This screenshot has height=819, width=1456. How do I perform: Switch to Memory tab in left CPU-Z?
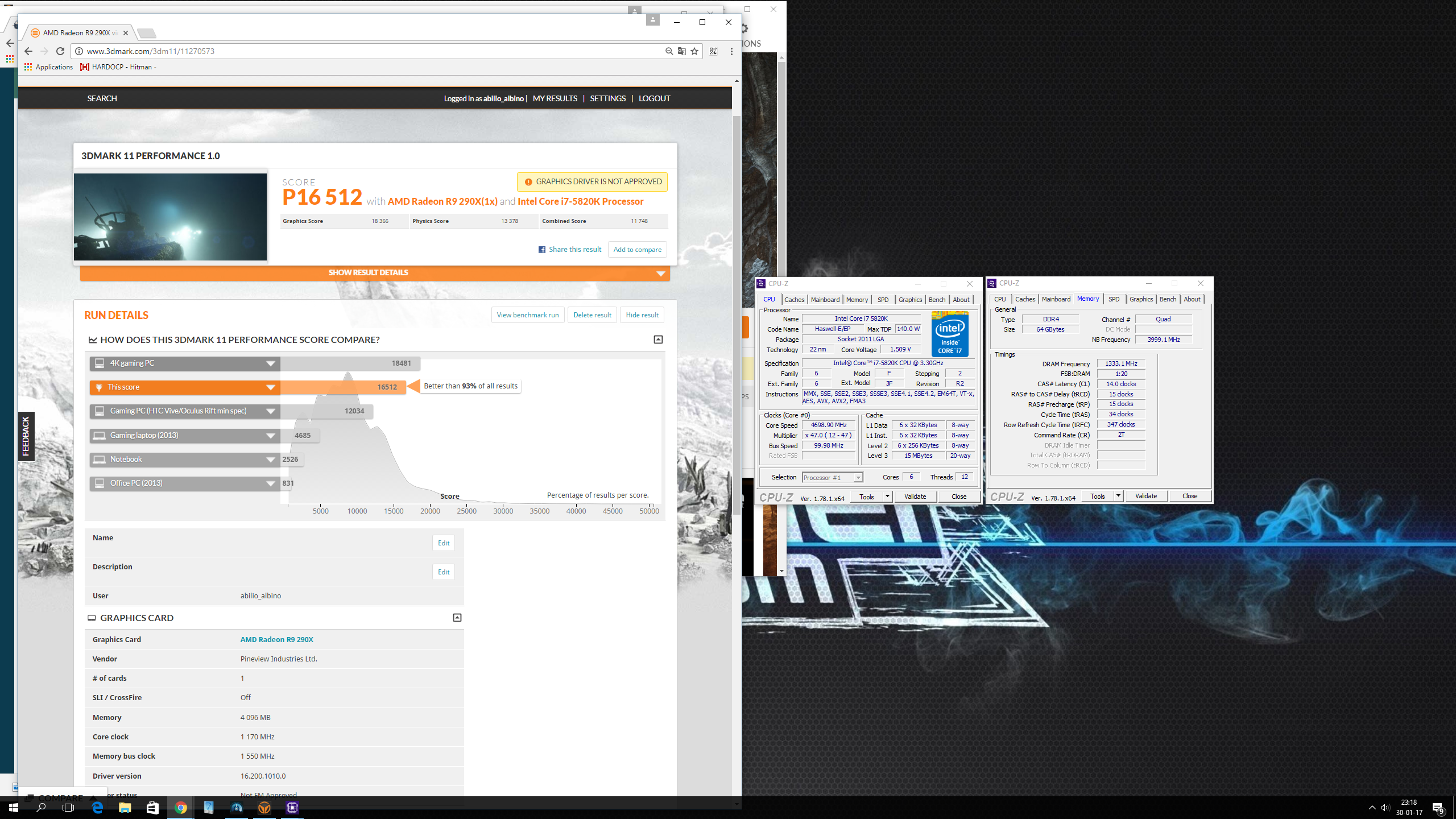tap(857, 300)
